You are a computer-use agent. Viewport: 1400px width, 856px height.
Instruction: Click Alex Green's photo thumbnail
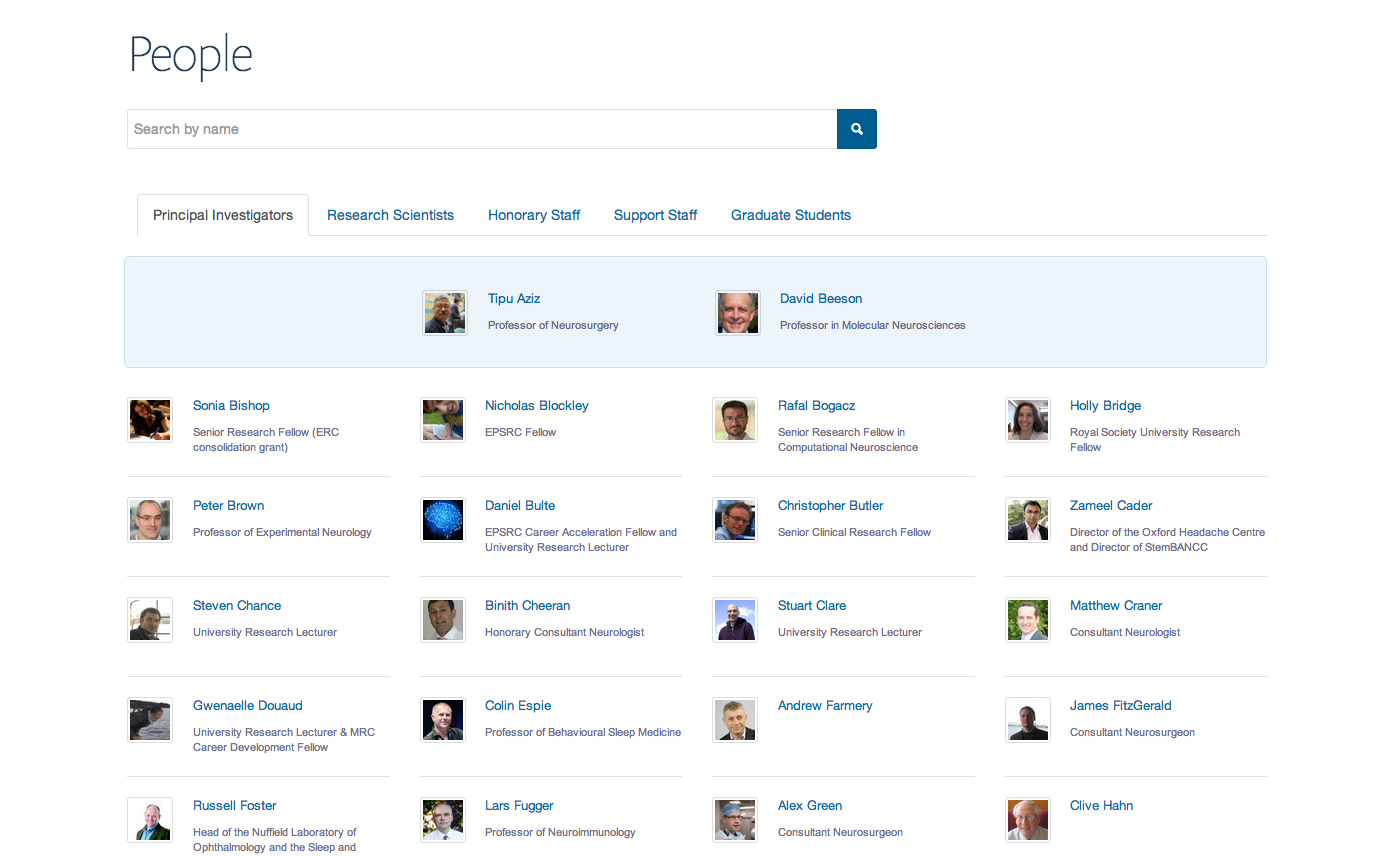coord(735,820)
